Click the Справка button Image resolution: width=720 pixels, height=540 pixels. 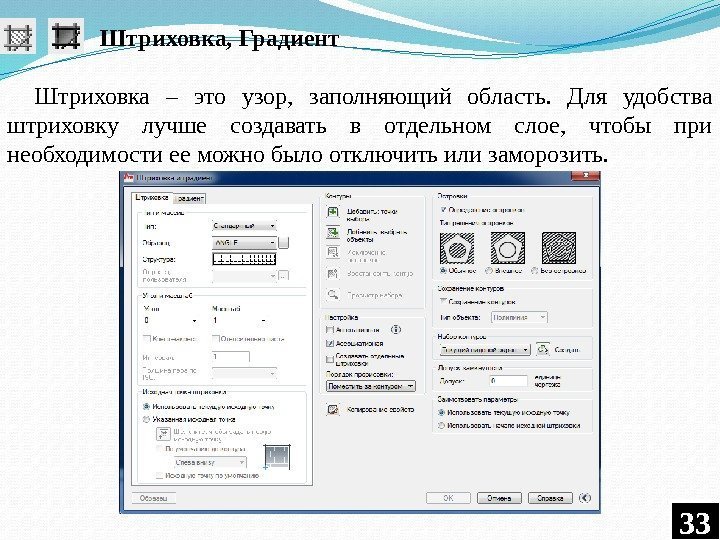[x=550, y=498]
